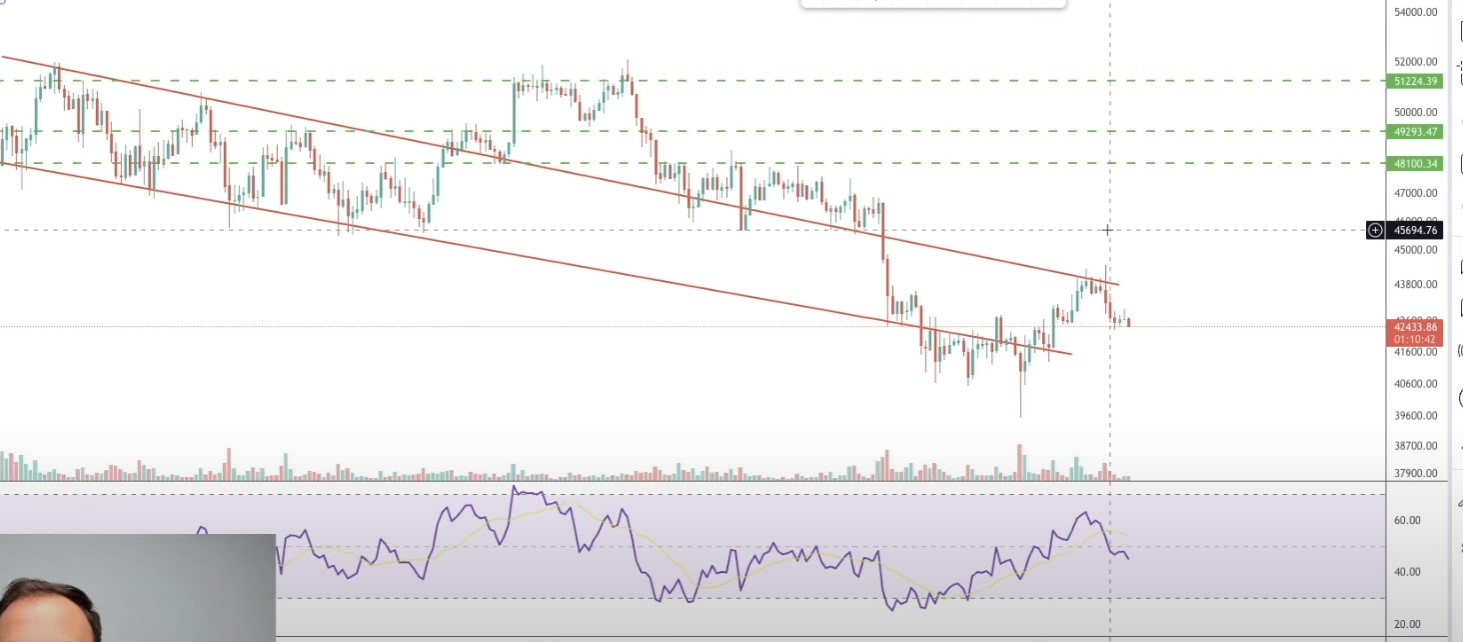The image size is (1463, 642).
Task: Click the 20.00 RSI scale label
Action: 1407,624
